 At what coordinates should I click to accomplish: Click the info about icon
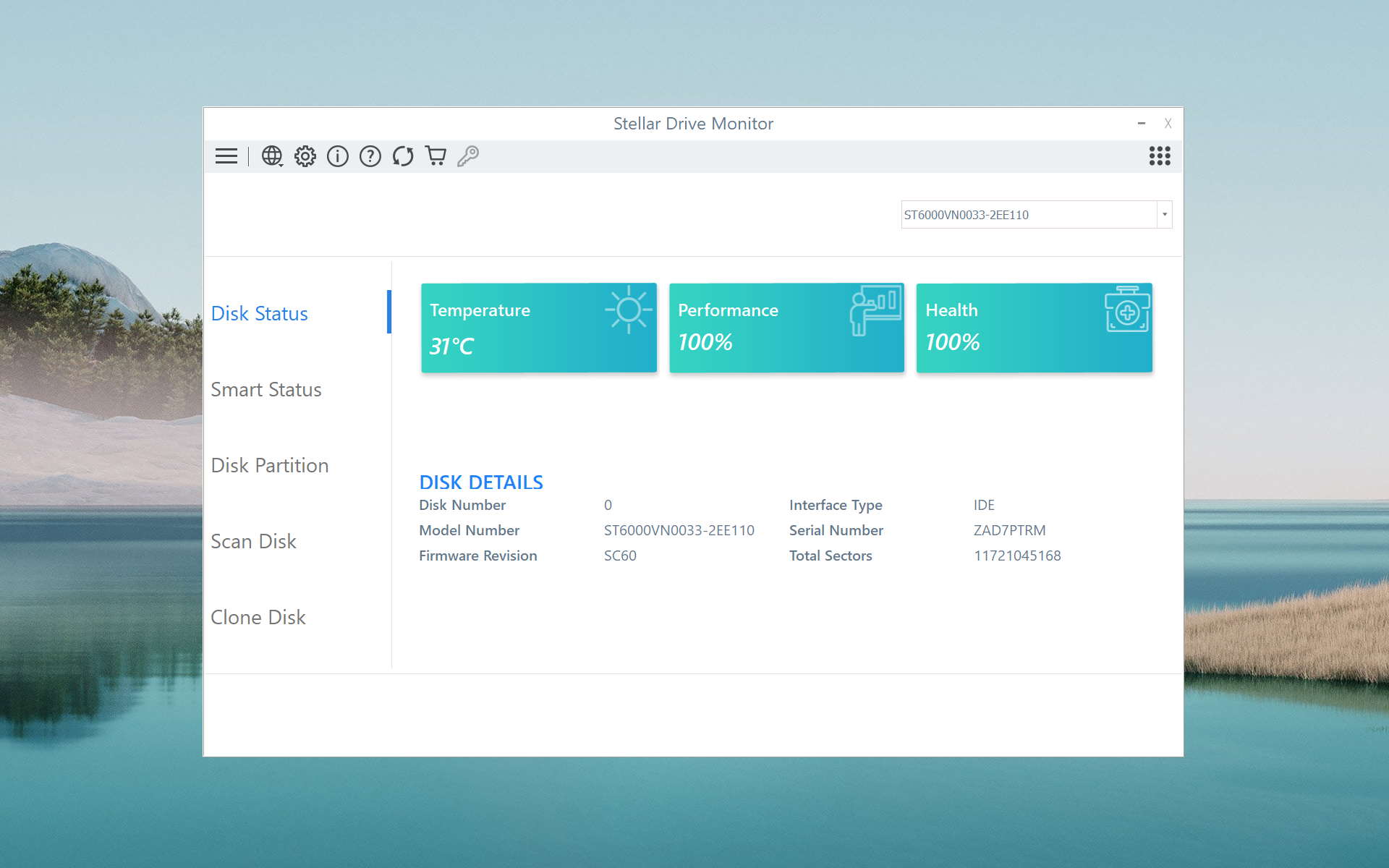click(x=338, y=156)
